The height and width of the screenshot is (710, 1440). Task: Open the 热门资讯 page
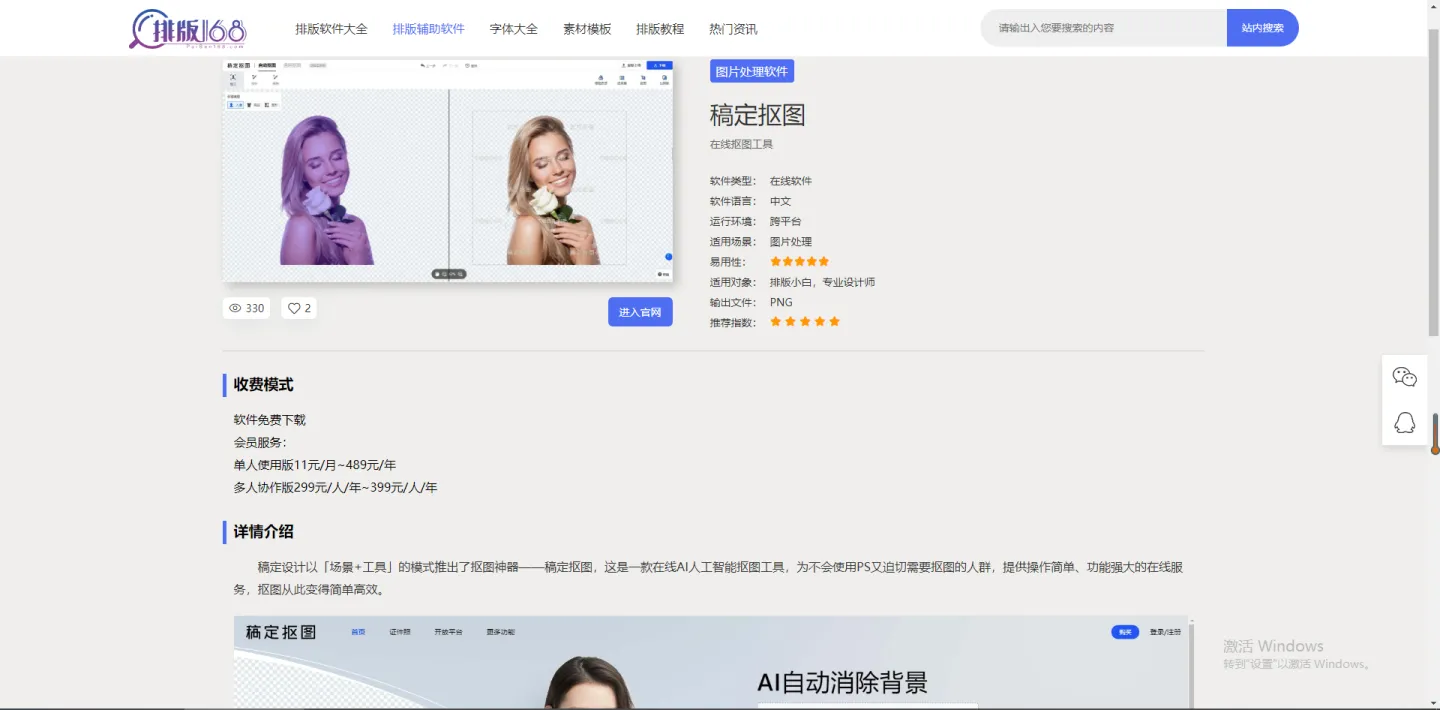(733, 29)
